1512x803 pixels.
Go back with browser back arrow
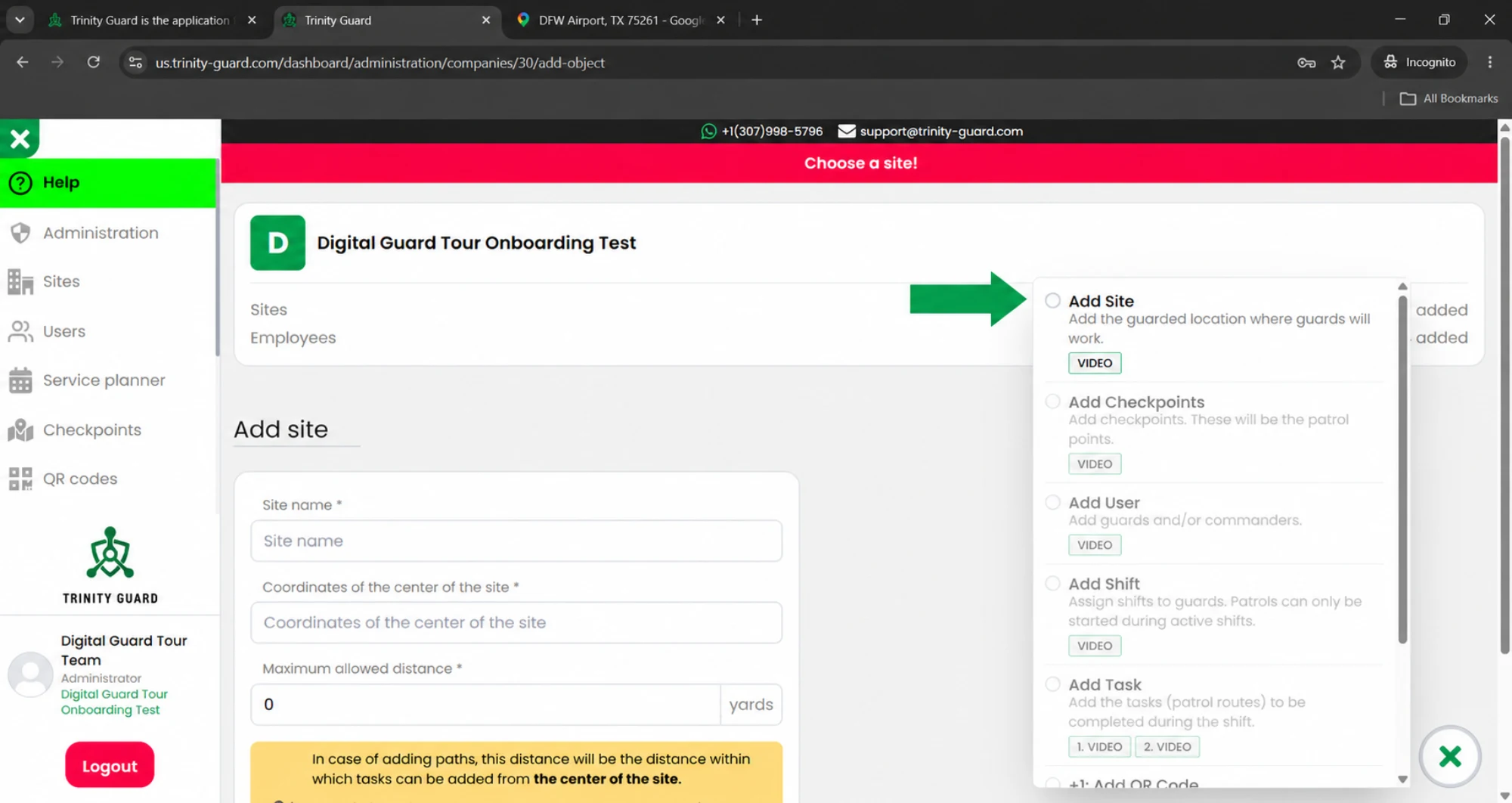(23, 62)
